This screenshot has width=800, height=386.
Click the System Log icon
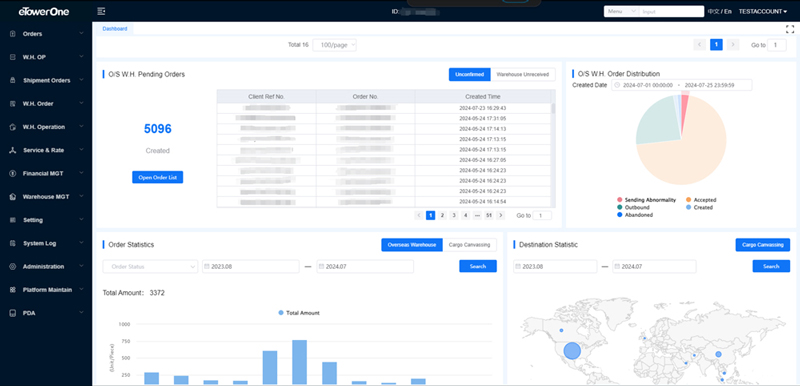(13, 243)
